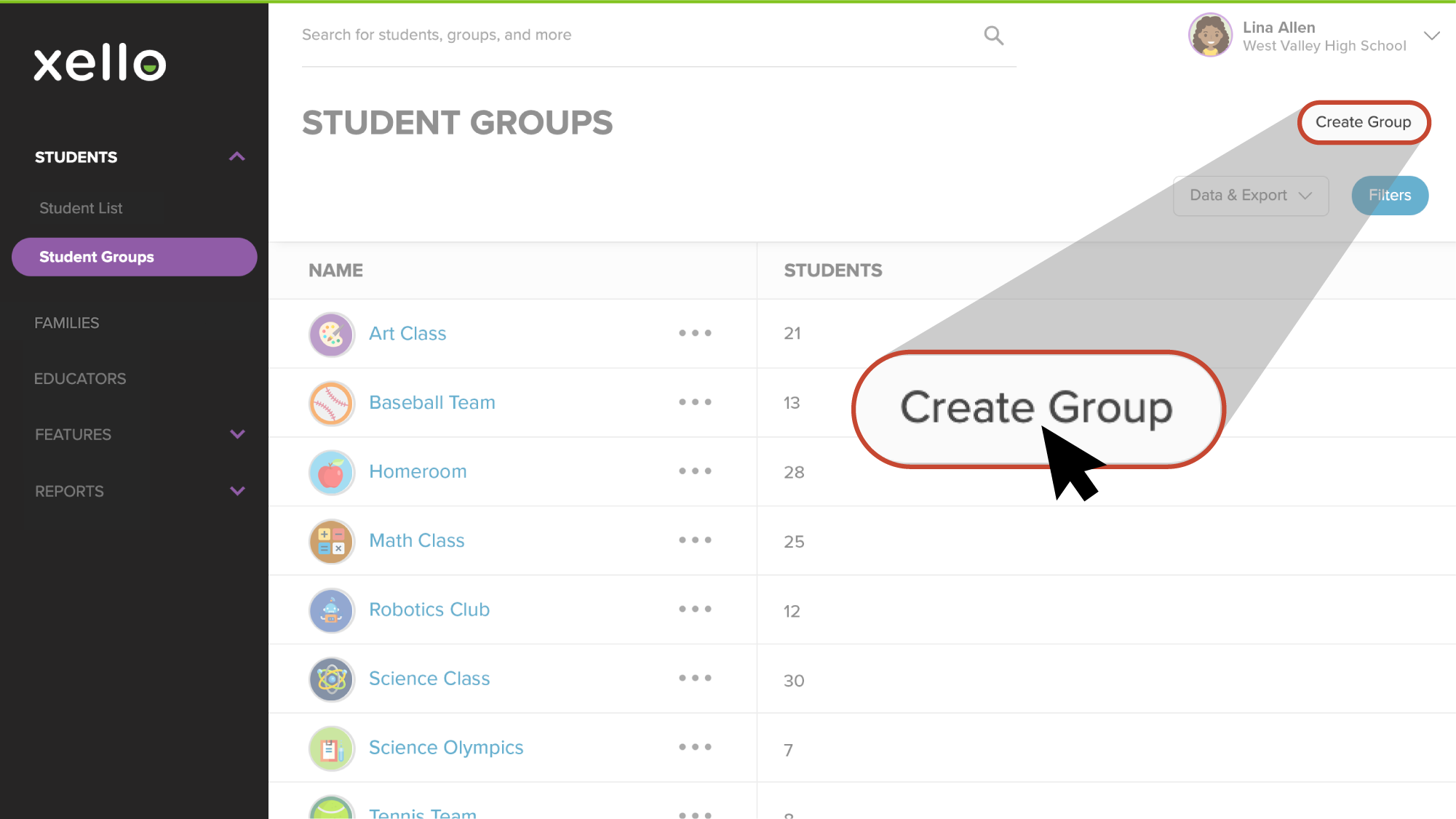Screen dimensions: 1456x819
Task: Click the Xello logo
Action: (100, 63)
